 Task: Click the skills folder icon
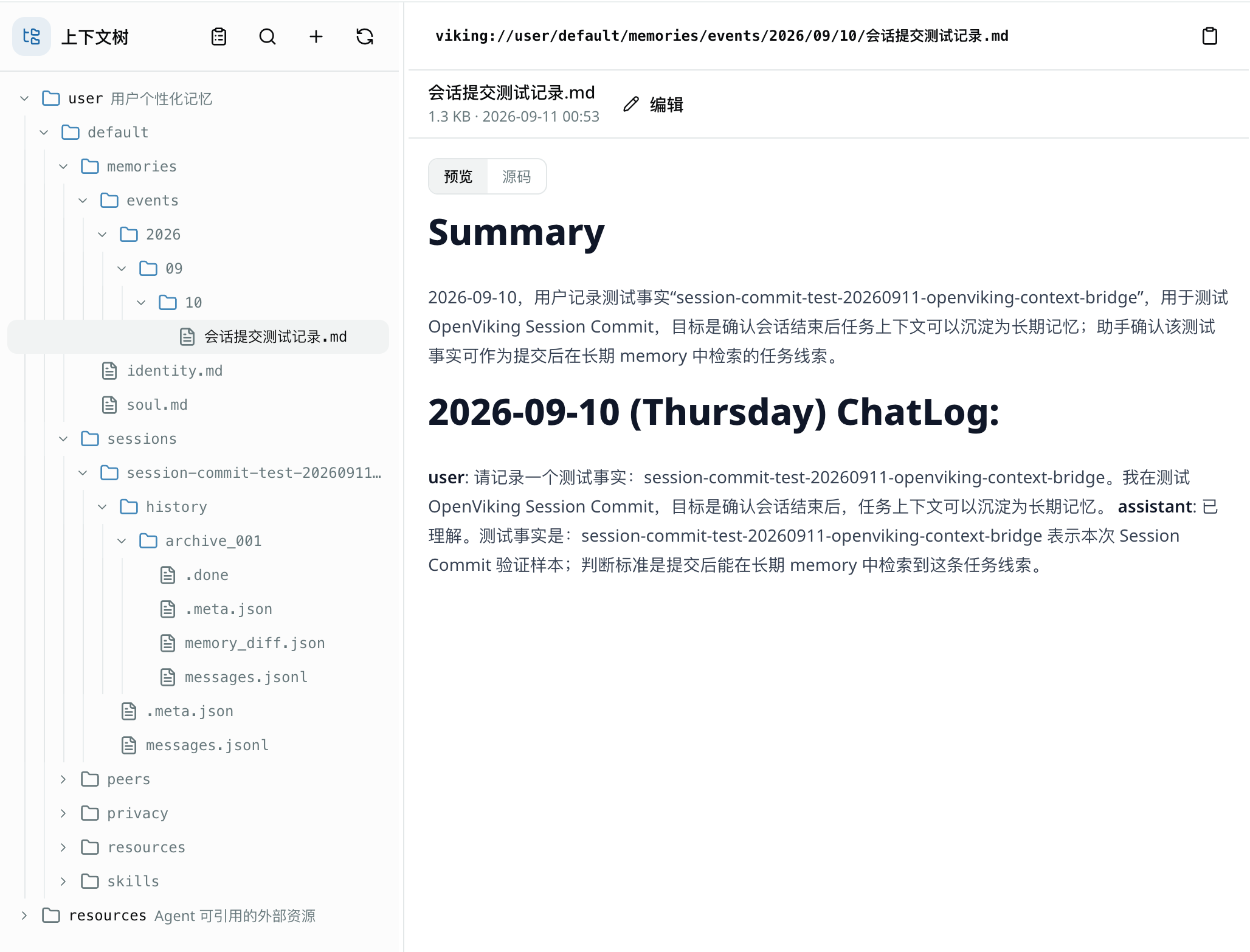click(90, 881)
